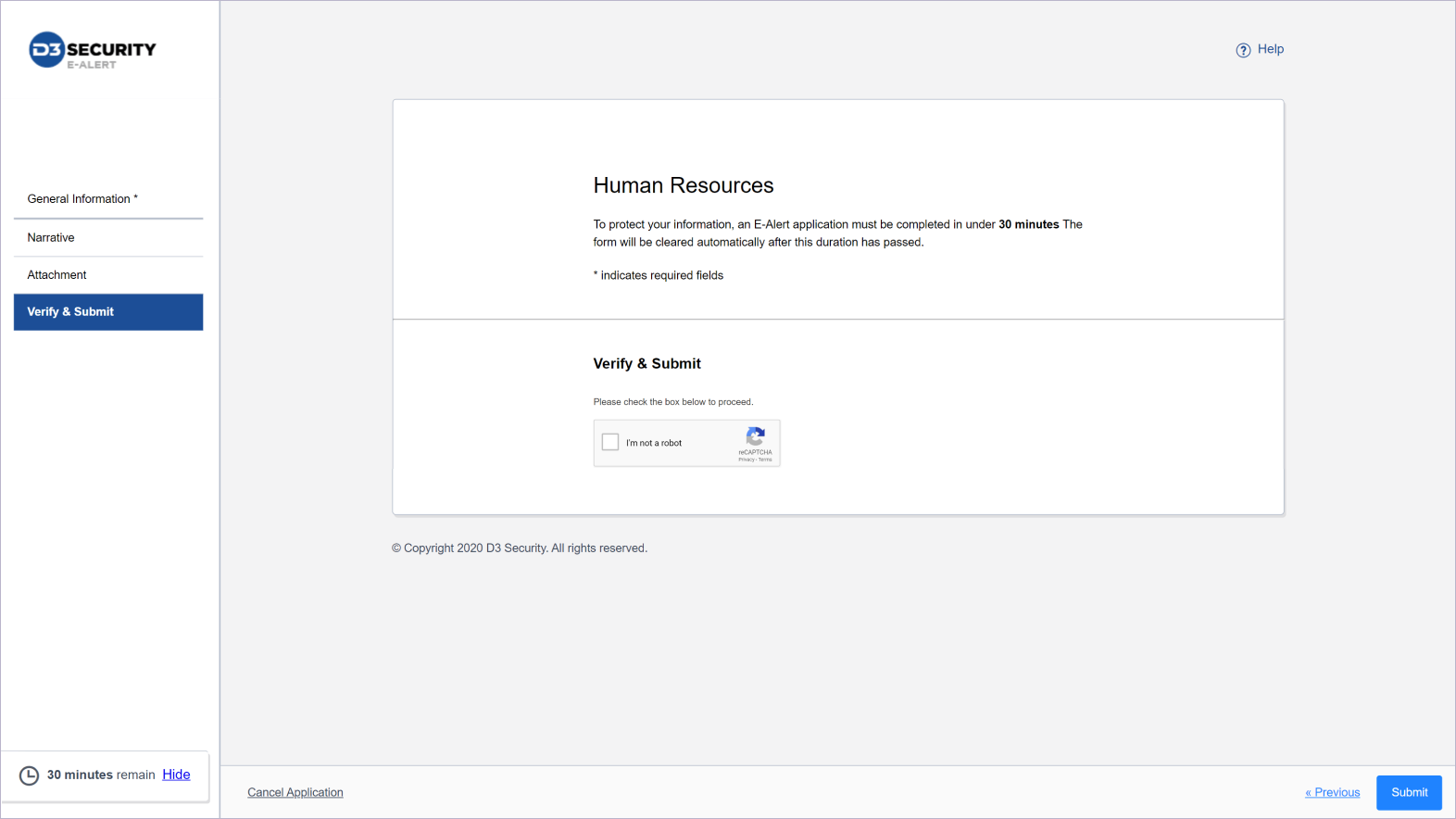
Task: Open the Help text link
Action: [1270, 49]
